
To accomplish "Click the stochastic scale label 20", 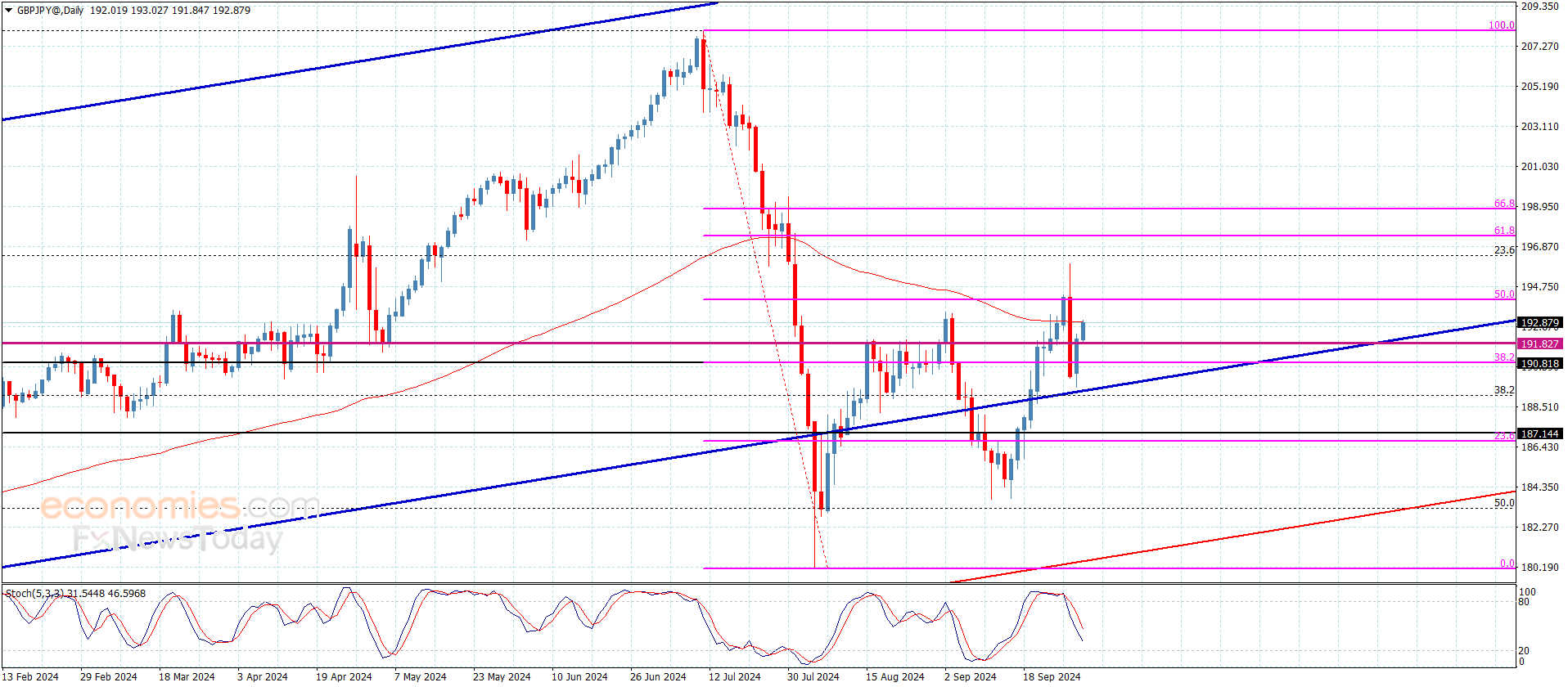I will (x=1524, y=651).
